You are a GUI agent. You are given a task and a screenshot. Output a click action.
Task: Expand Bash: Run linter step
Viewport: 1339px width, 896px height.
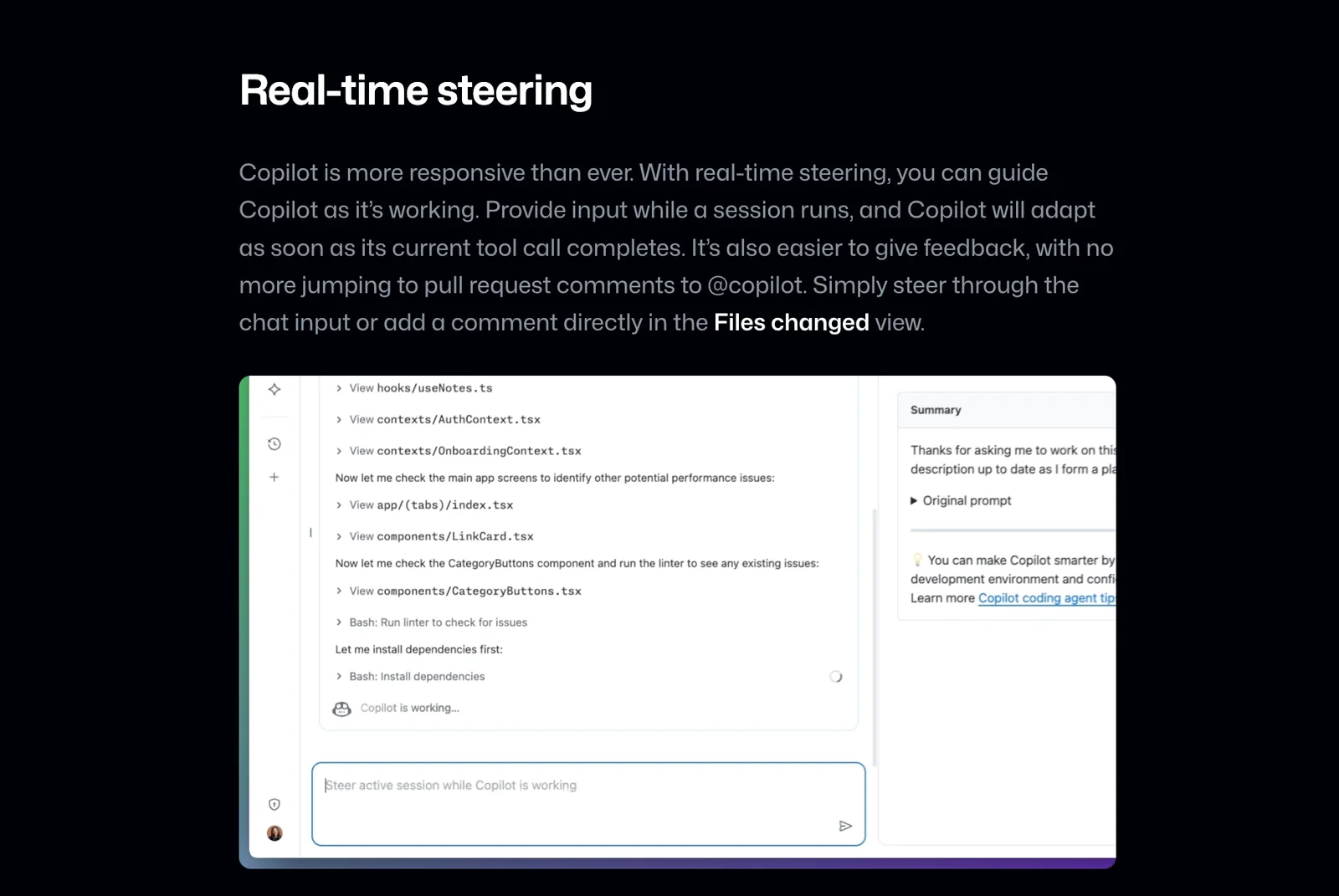[x=339, y=622]
